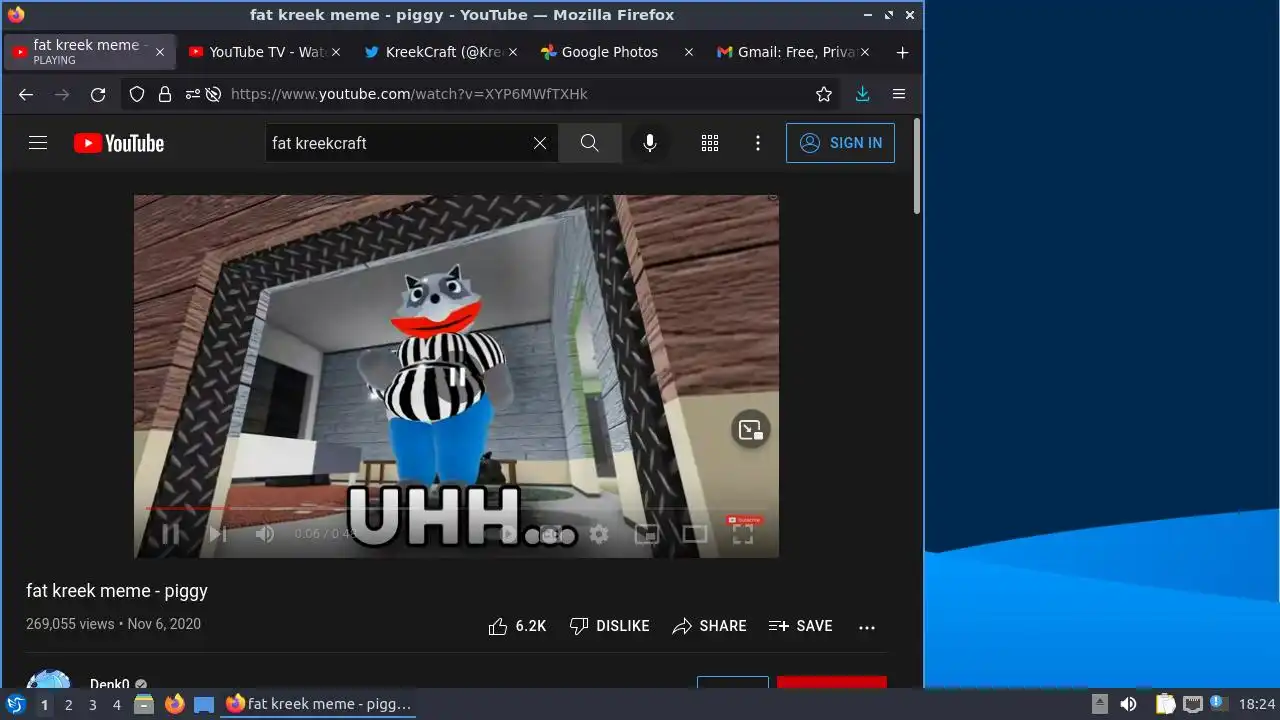
Task: Open update notifier tray icon
Action: tap(1218, 704)
